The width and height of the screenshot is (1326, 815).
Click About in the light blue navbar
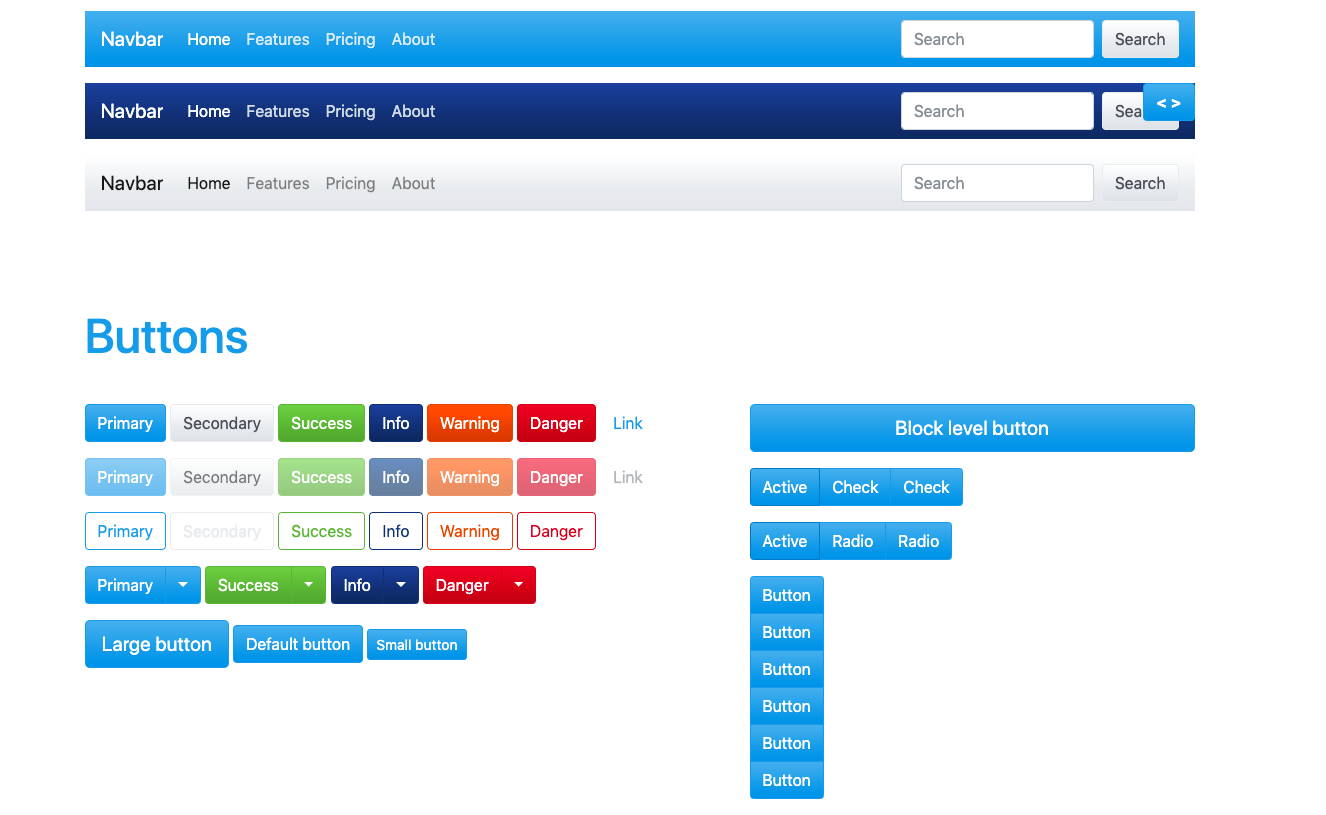click(413, 39)
